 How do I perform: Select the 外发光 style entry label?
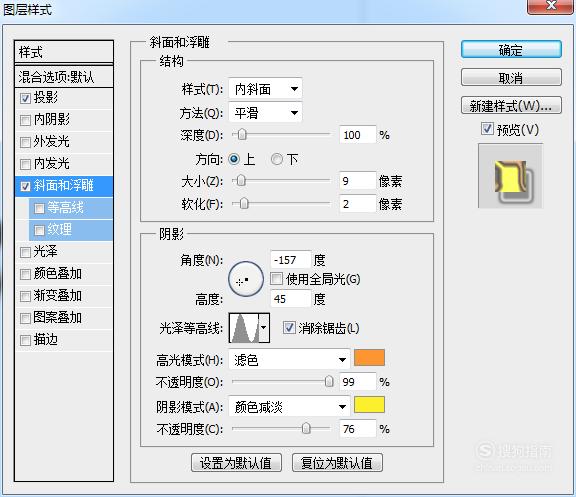(x=52, y=141)
